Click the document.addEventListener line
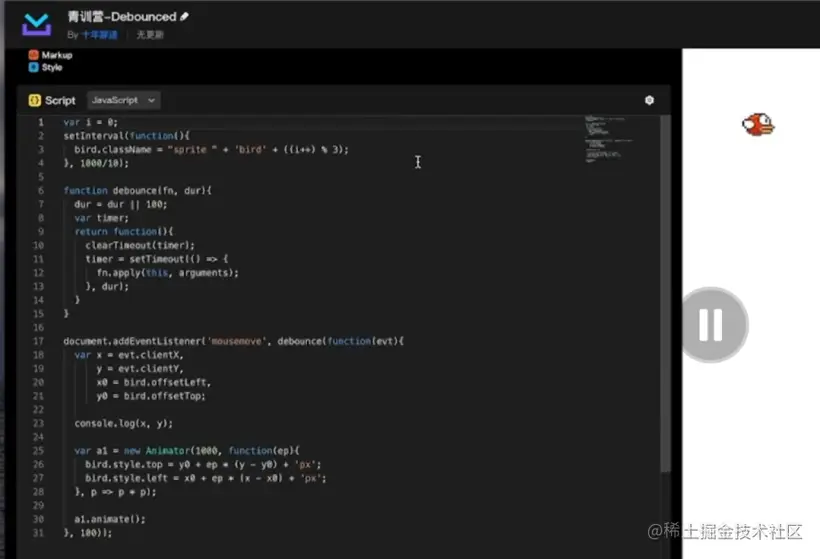 [233, 341]
